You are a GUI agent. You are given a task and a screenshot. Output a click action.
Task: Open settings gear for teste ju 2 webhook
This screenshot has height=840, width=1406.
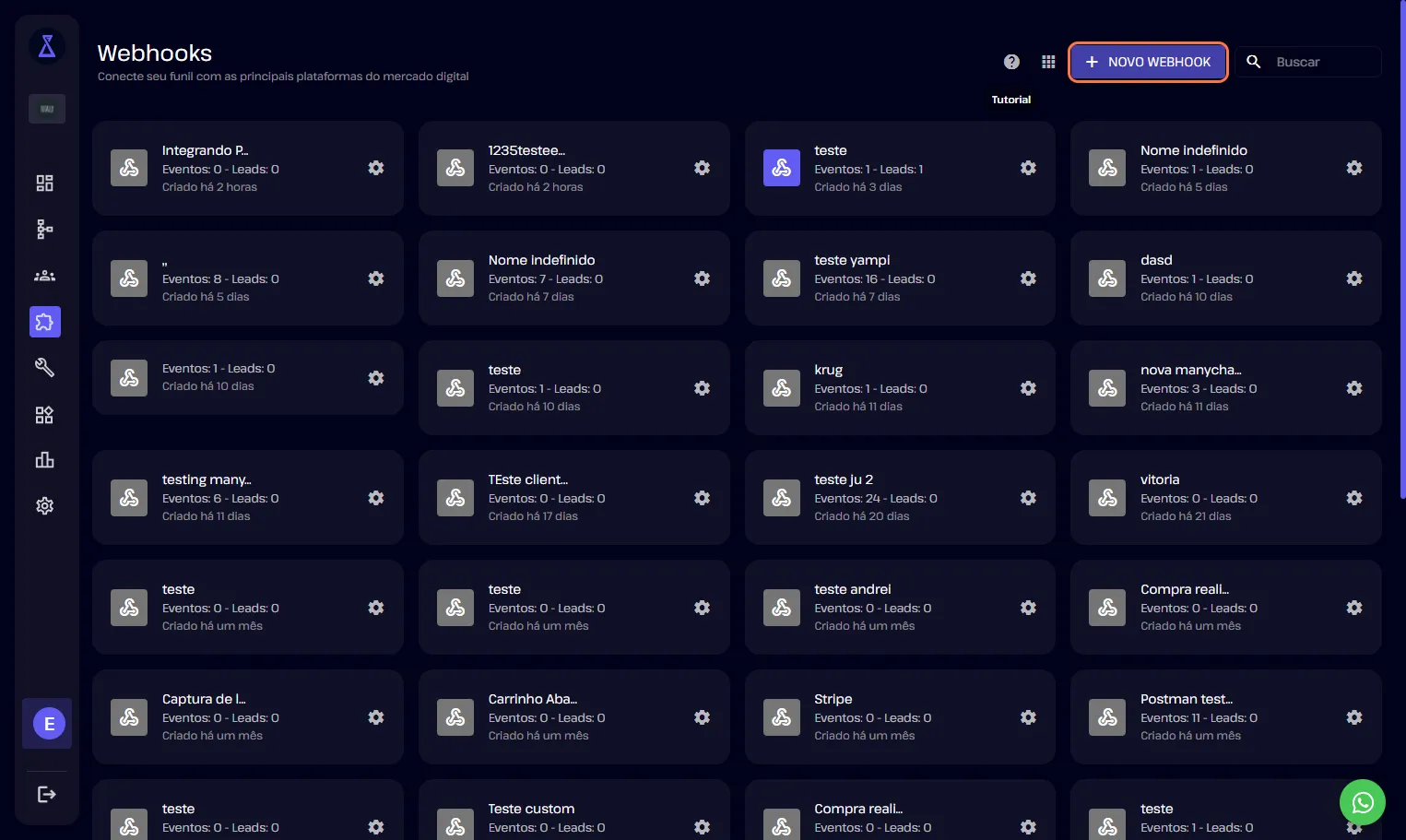(x=1028, y=498)
